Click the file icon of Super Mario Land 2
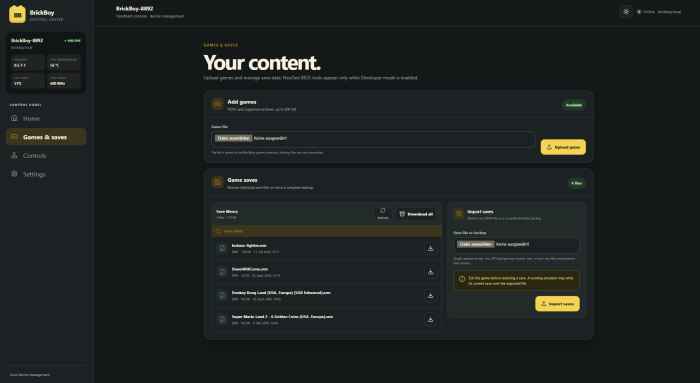 click(222, 319)
